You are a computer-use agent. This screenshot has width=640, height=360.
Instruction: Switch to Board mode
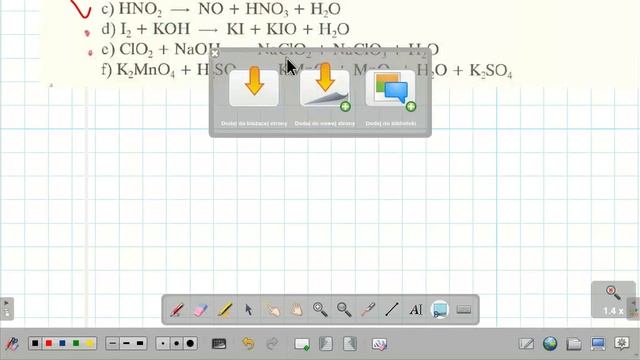point(526,344)
